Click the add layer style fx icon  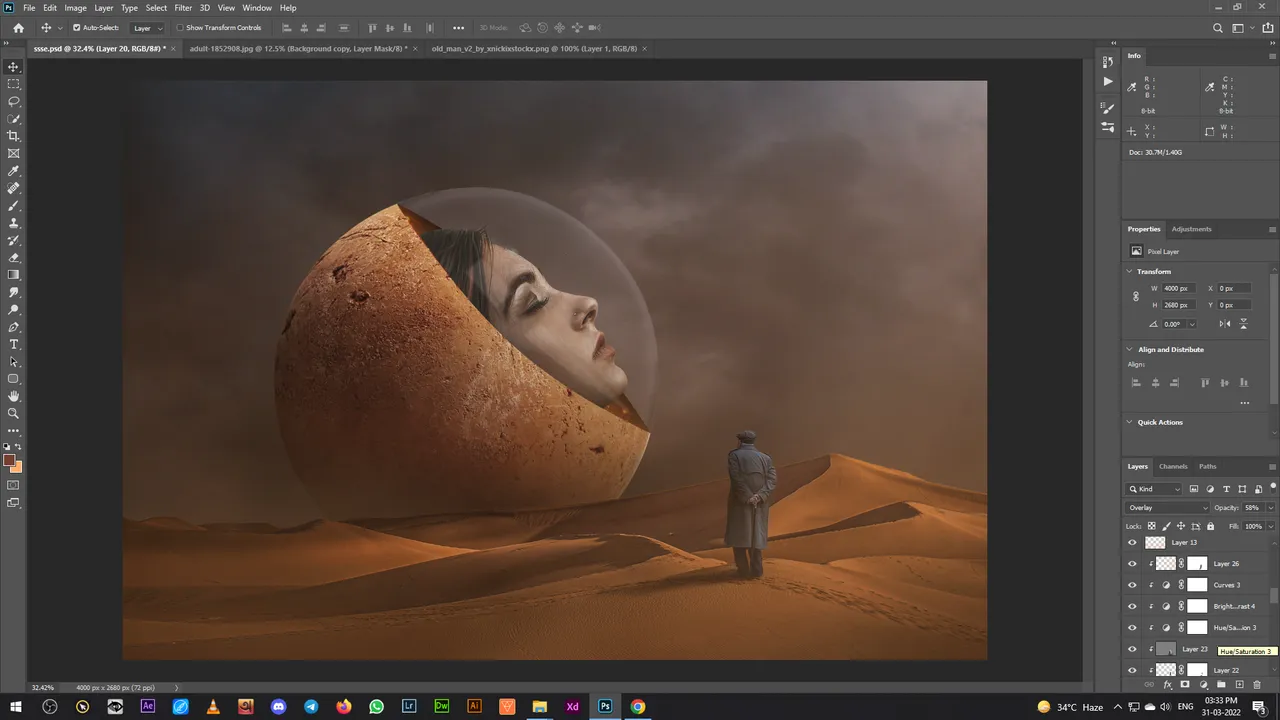click(1167, 685)
